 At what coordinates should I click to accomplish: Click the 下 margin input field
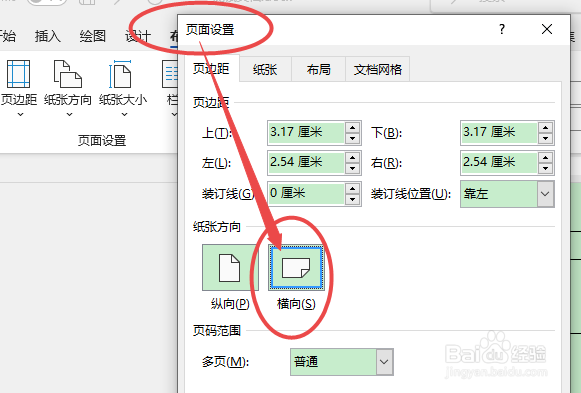click(499, 133)
